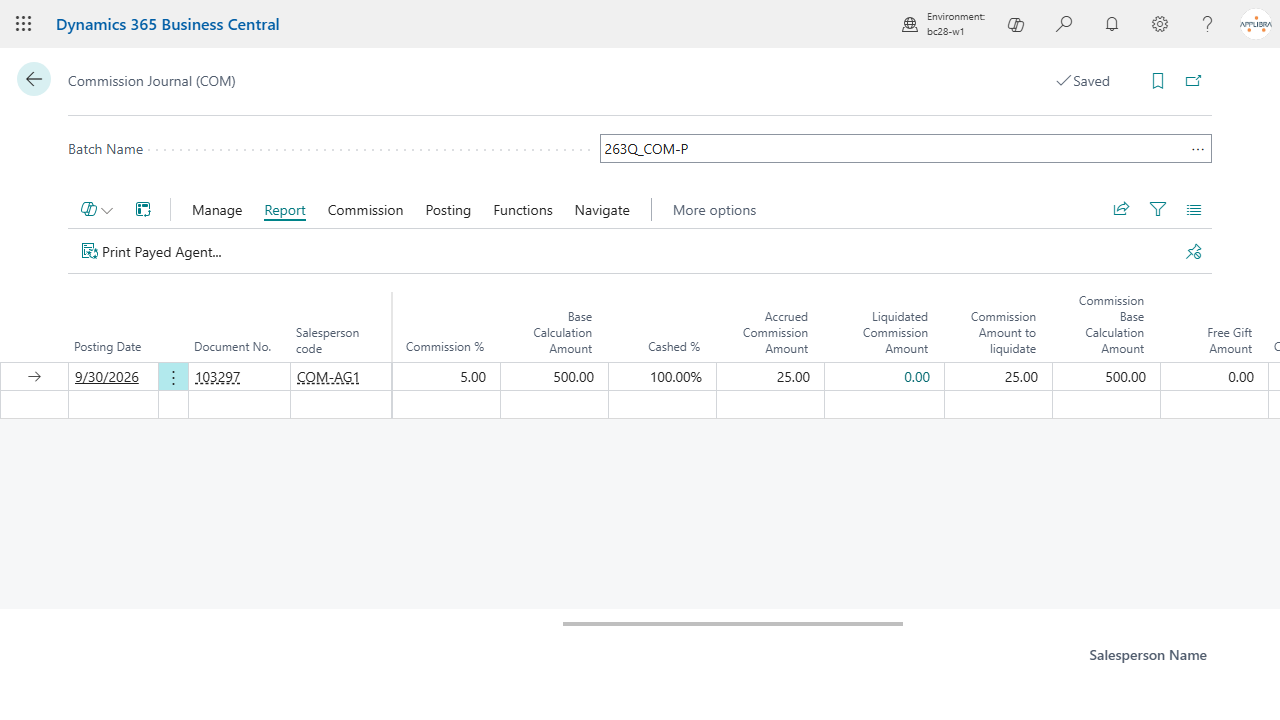Open Batch Name lookup ellipsis
Image resolution: width=1280 pixels, height=720 pixels.
tap(1198, 149)
